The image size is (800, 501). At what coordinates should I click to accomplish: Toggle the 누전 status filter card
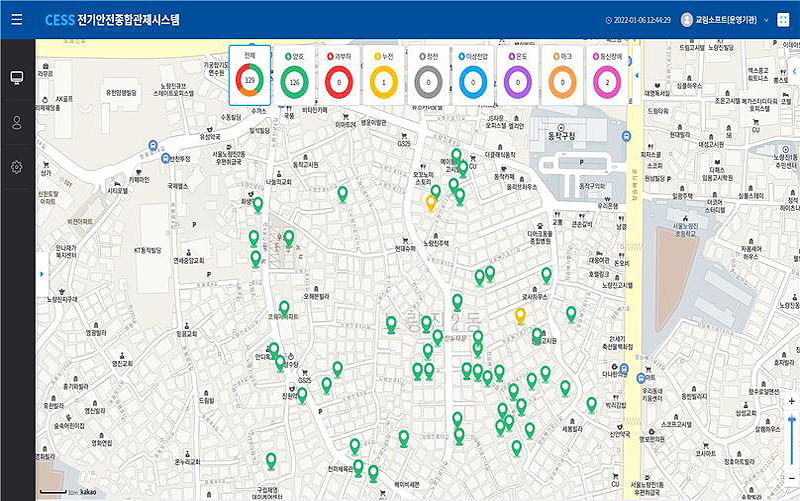385,75
